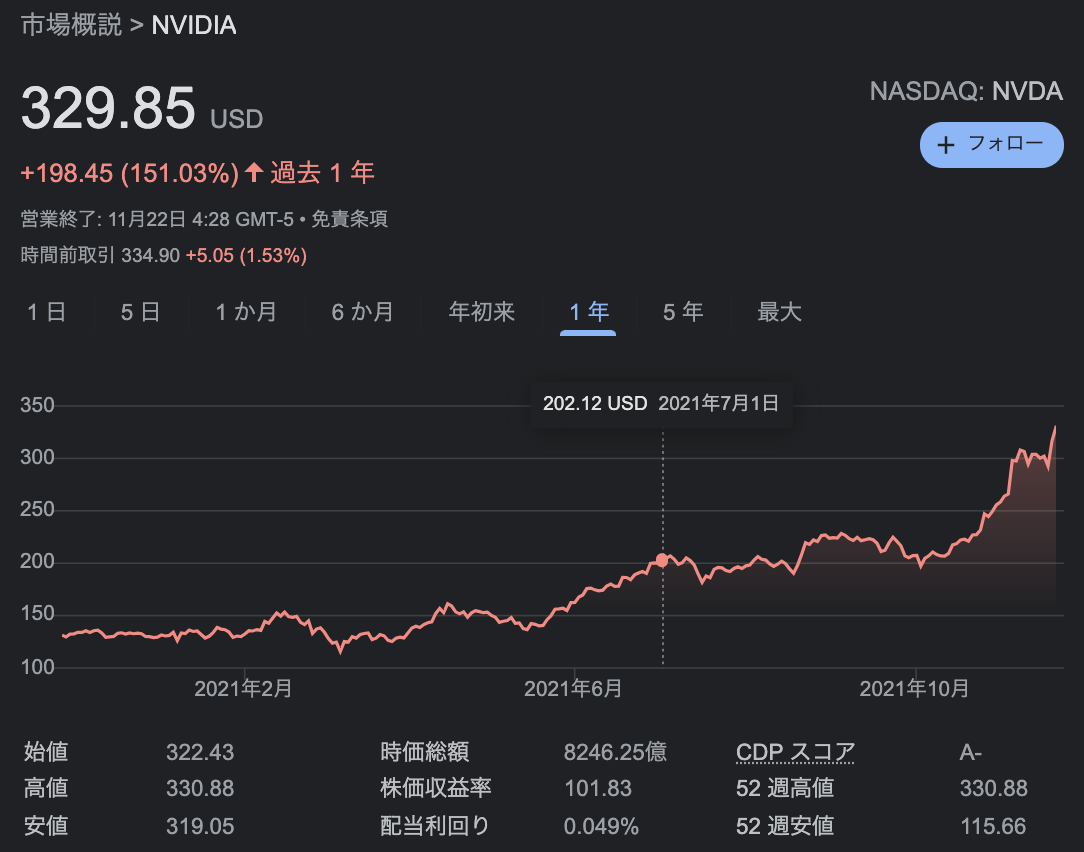Open the CDP スコア link

[x=796, y=752]
